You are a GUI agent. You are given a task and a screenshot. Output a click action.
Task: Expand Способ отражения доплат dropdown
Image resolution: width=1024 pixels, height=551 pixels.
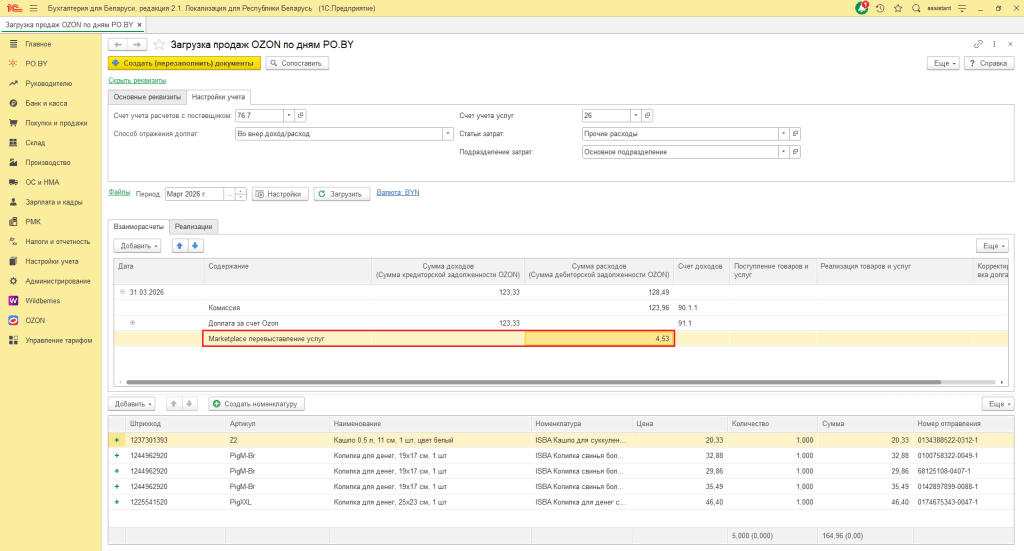(x=447, y=134)
